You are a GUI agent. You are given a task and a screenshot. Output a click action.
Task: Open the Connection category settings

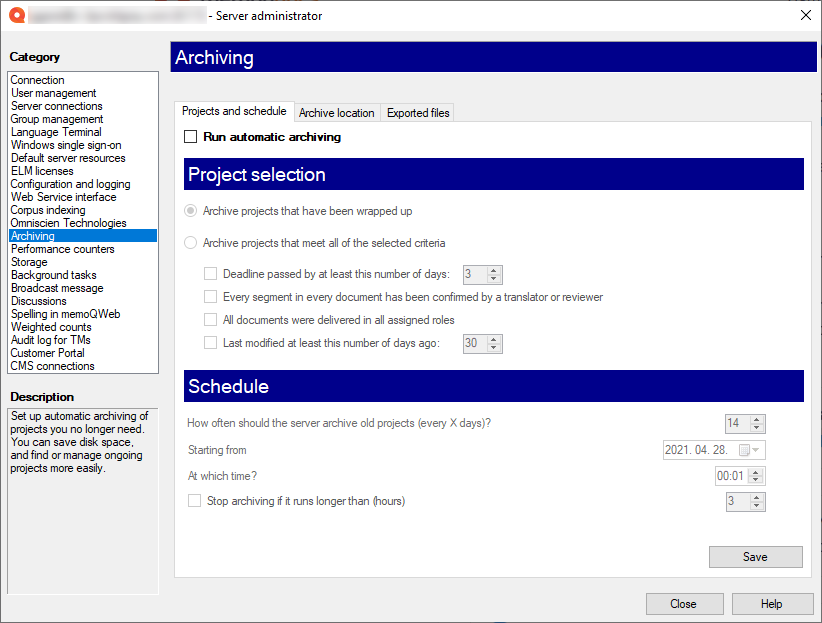(37, 79)
